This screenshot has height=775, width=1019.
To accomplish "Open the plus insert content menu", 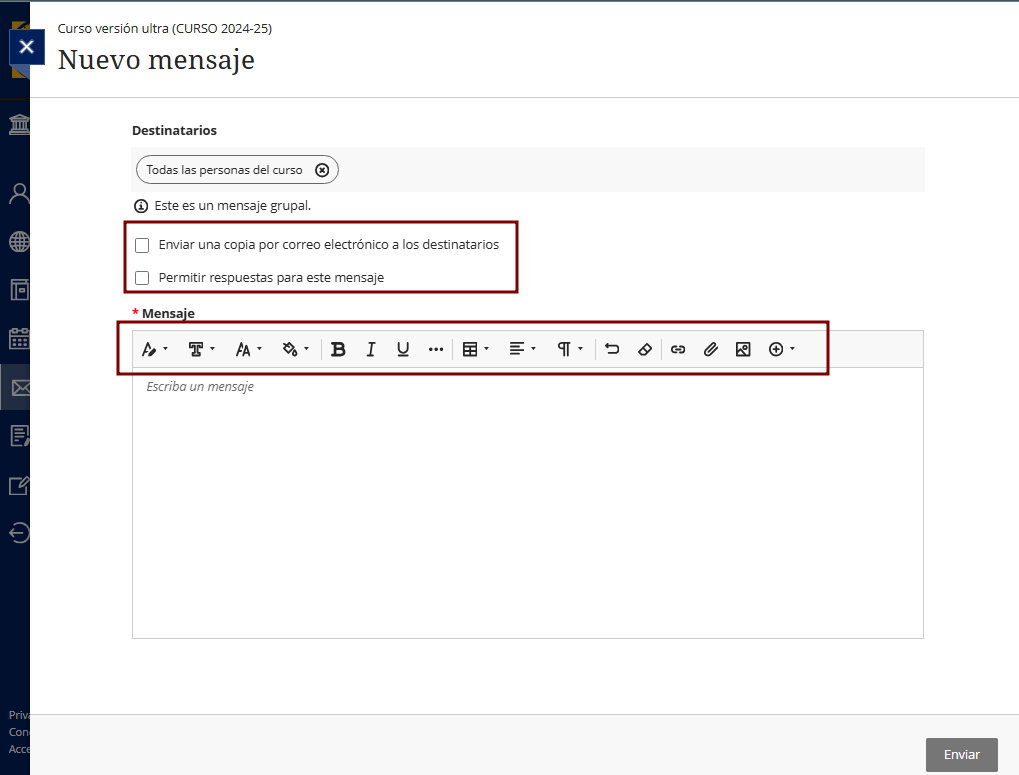I will coord(781,349).
